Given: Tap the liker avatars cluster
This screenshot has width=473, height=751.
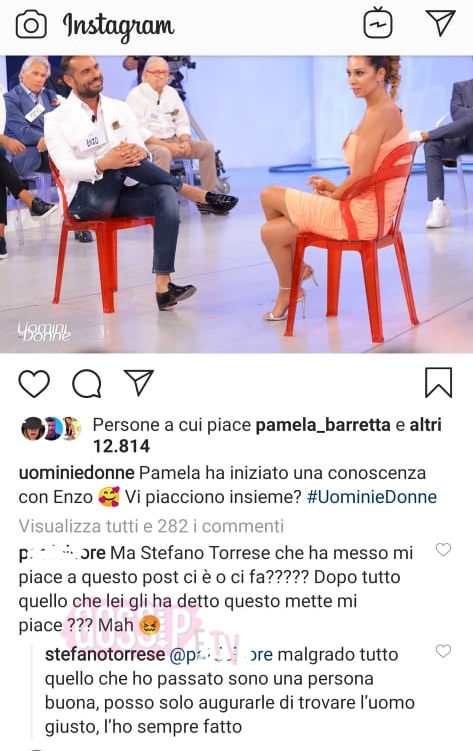Looking at the screenshot, I should click(51, 428).
